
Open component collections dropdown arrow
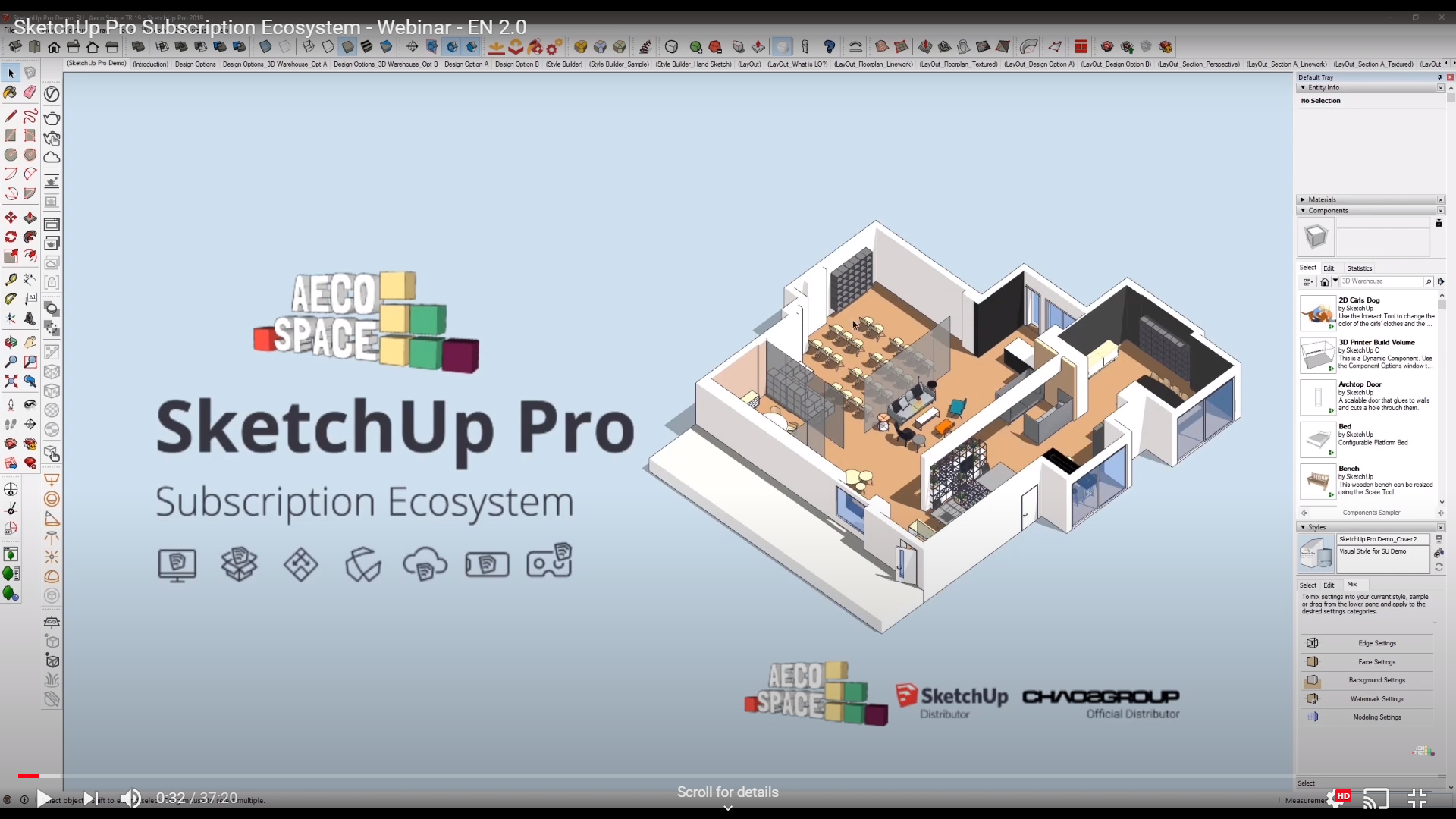tap(1335, 281)
